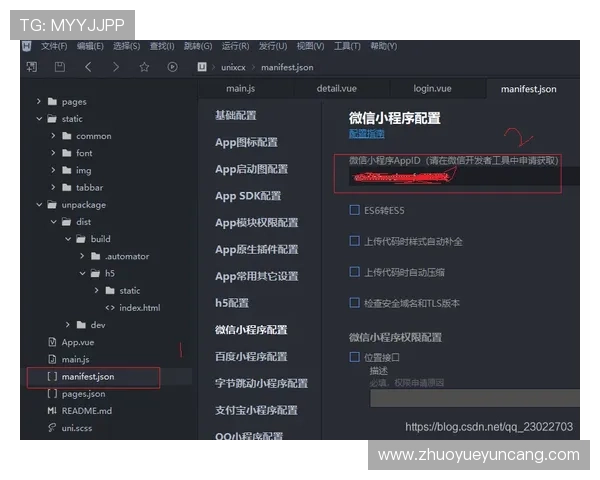600x480 pixels.
Task: Open the 基础配置 section
Action: (x=236, y=115)
